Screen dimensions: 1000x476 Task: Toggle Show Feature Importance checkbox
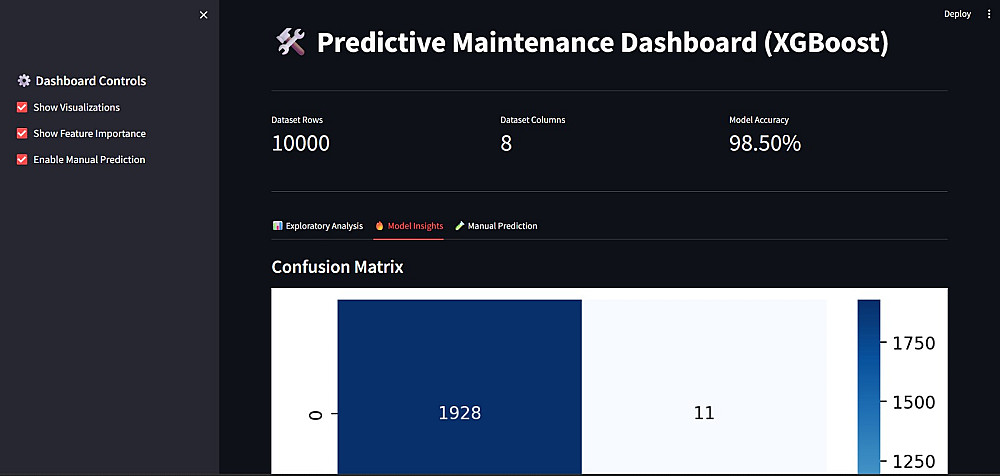(22, 133)
